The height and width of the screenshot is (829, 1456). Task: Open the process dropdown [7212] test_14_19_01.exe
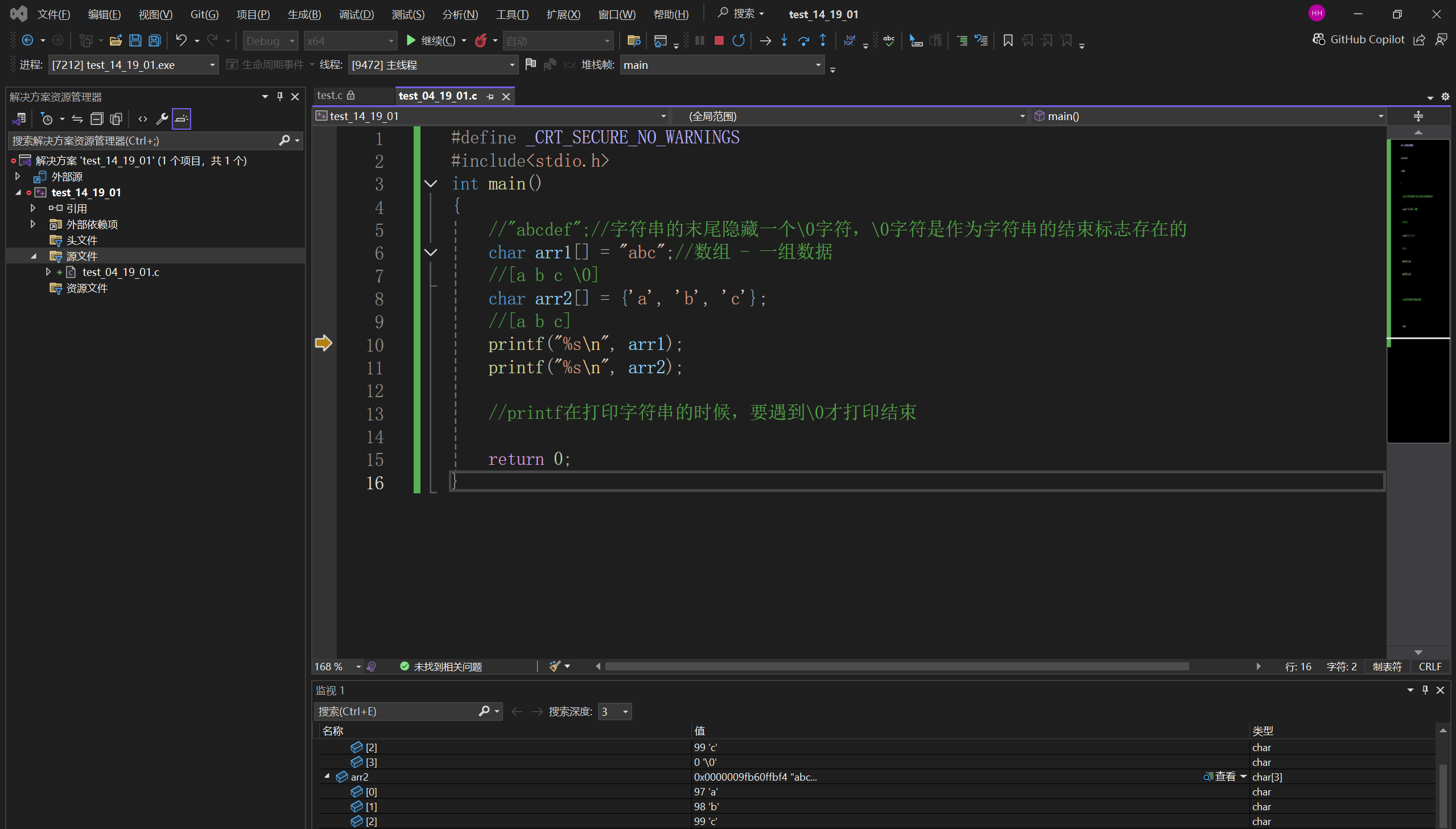(133, 65)
